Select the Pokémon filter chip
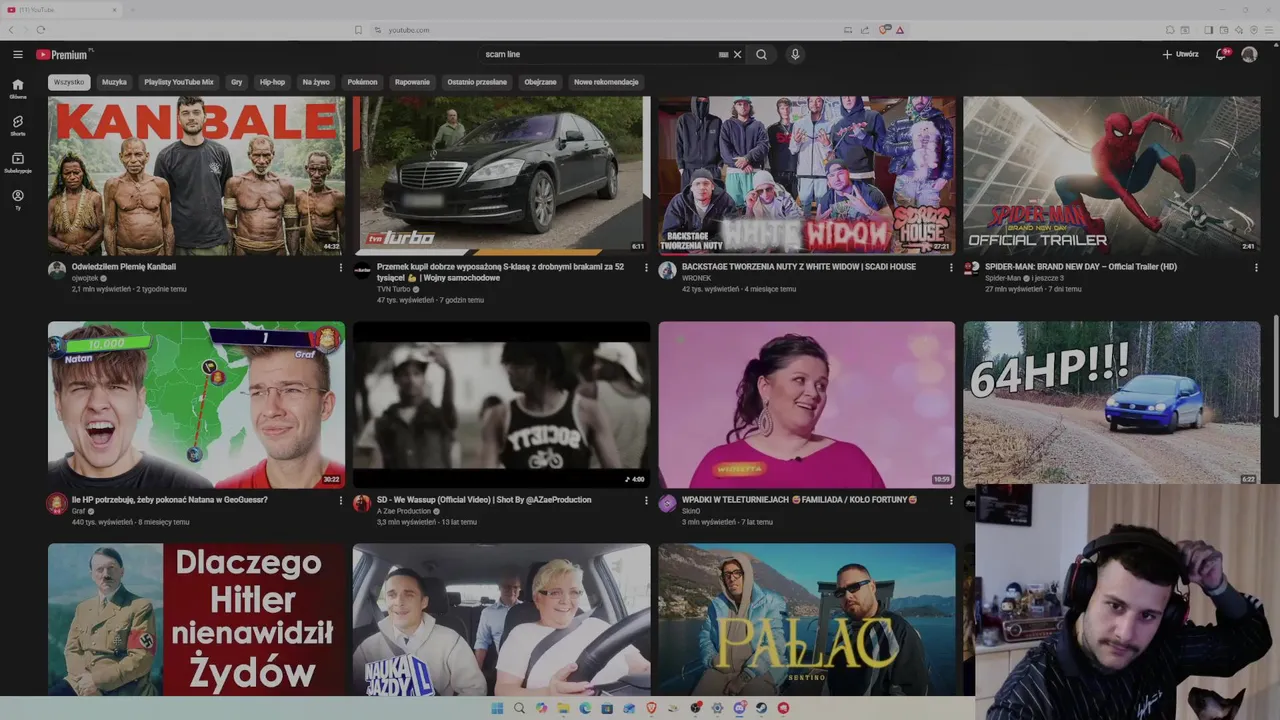 (x=362, y=82)
